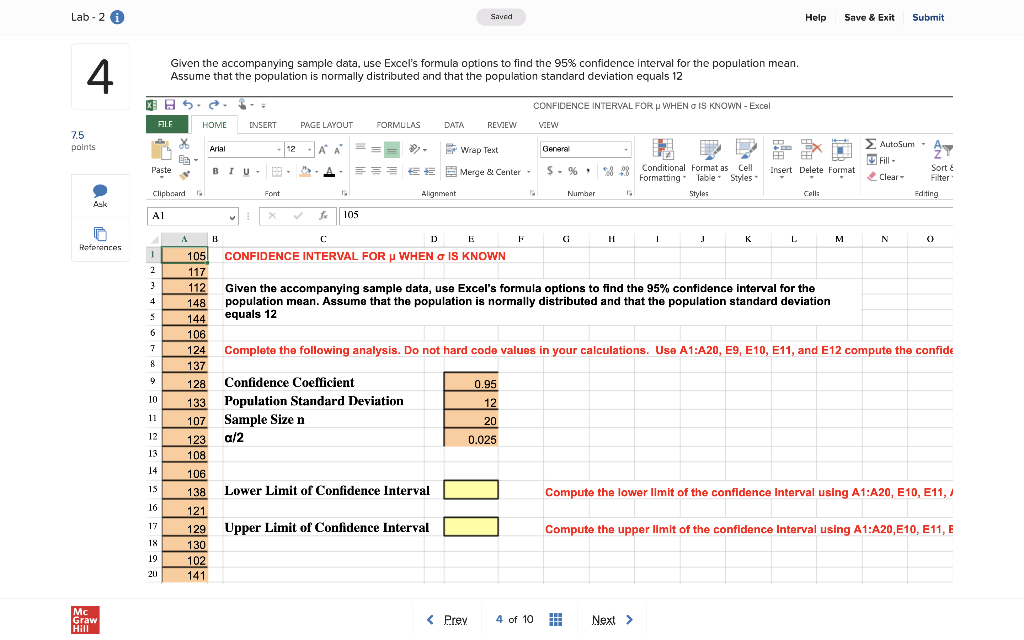Go to Next question
The height and width of the screenshot is (640, 1024).
tap(612, 620)
